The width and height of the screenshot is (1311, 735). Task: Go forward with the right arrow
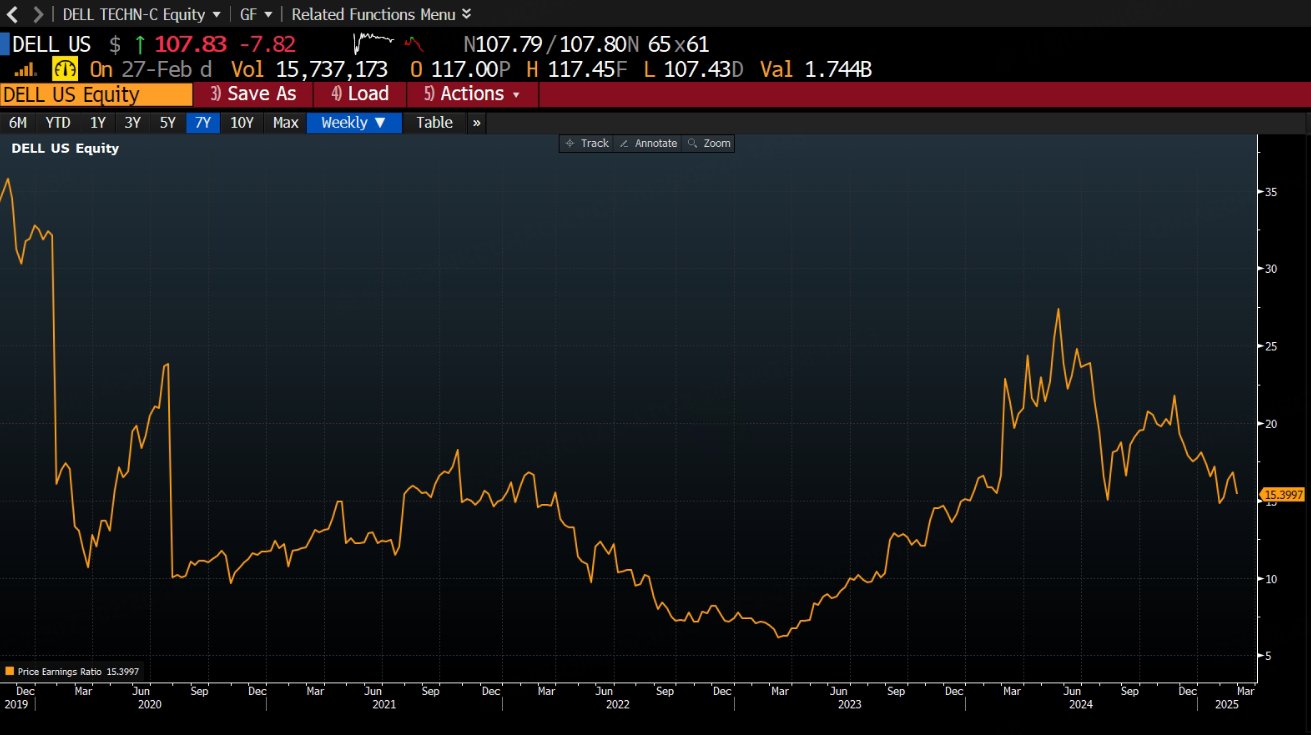coord(38,14)
